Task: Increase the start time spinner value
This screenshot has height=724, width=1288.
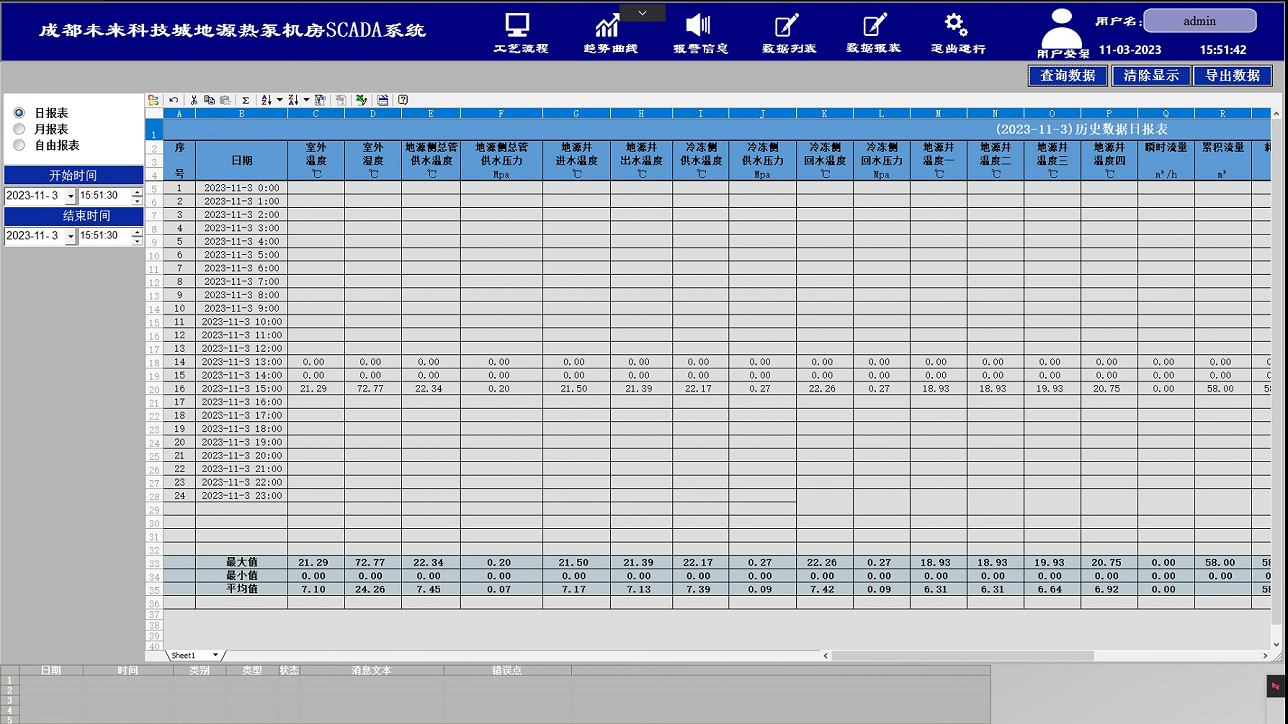Action: 137,192
